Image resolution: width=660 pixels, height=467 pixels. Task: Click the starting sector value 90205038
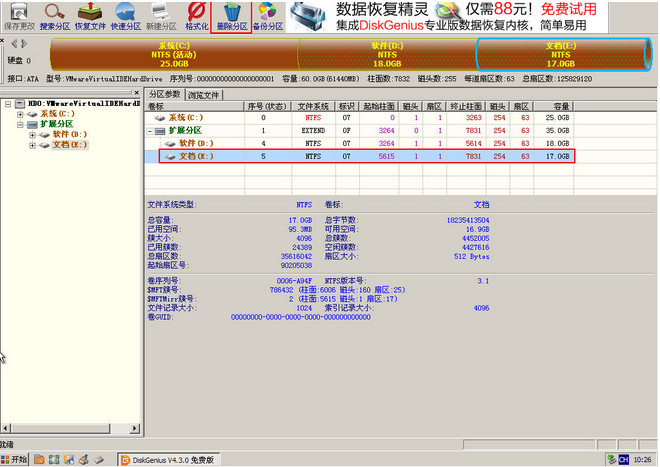pyautogui.click(x=296, y=265)
